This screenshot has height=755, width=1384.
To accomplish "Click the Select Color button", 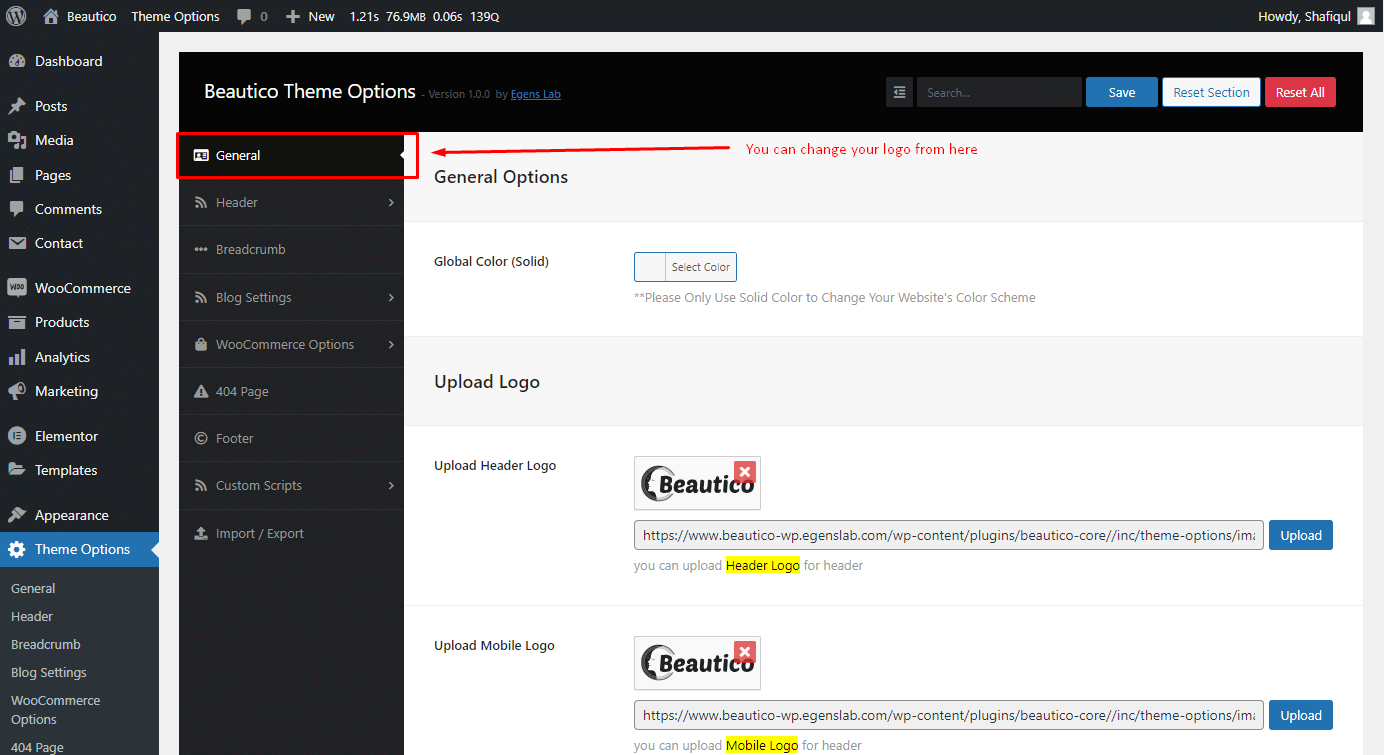I will [x=701, y=267].
